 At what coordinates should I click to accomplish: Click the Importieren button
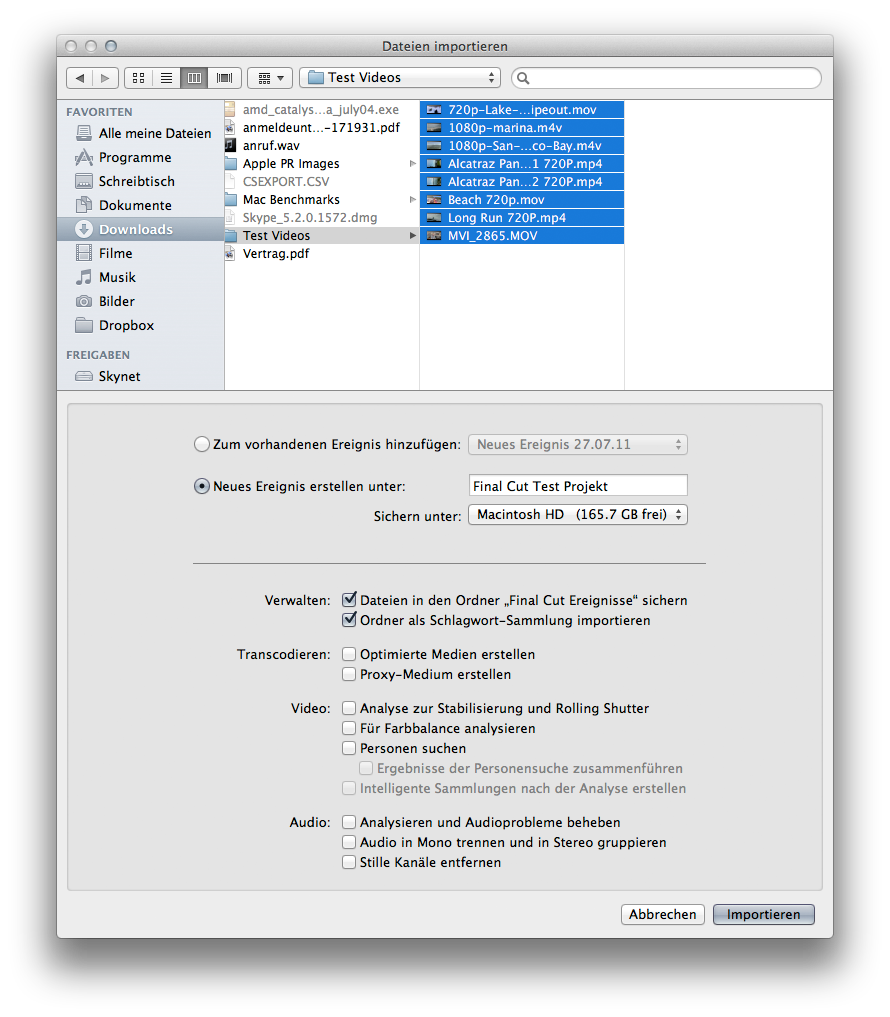[x=764, y=915]
